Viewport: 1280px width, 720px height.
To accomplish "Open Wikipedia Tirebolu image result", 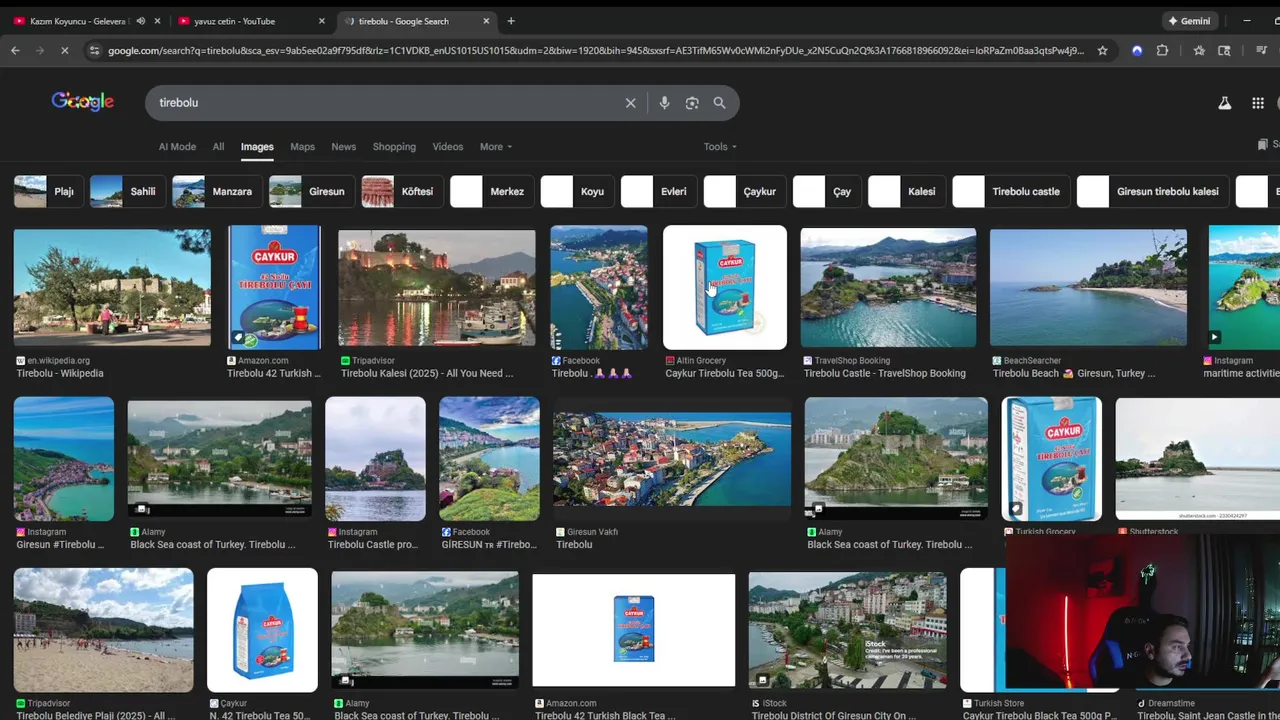I will point(112,287).
